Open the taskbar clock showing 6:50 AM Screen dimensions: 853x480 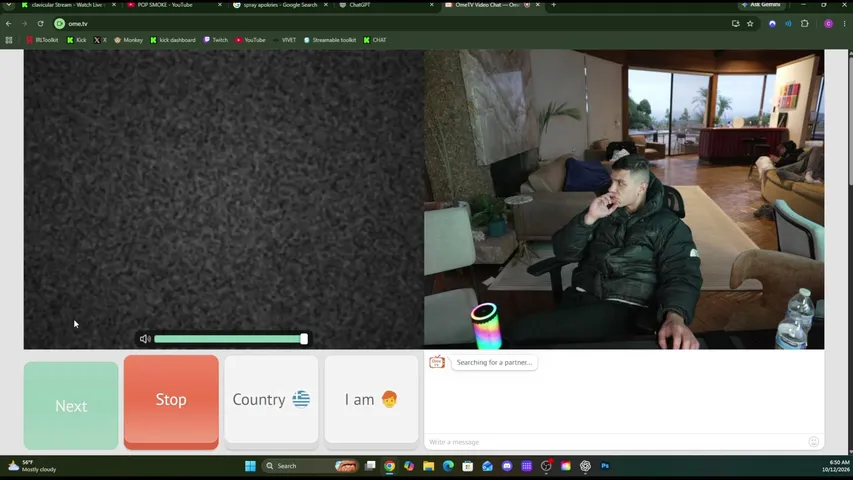tap(836, 466)
